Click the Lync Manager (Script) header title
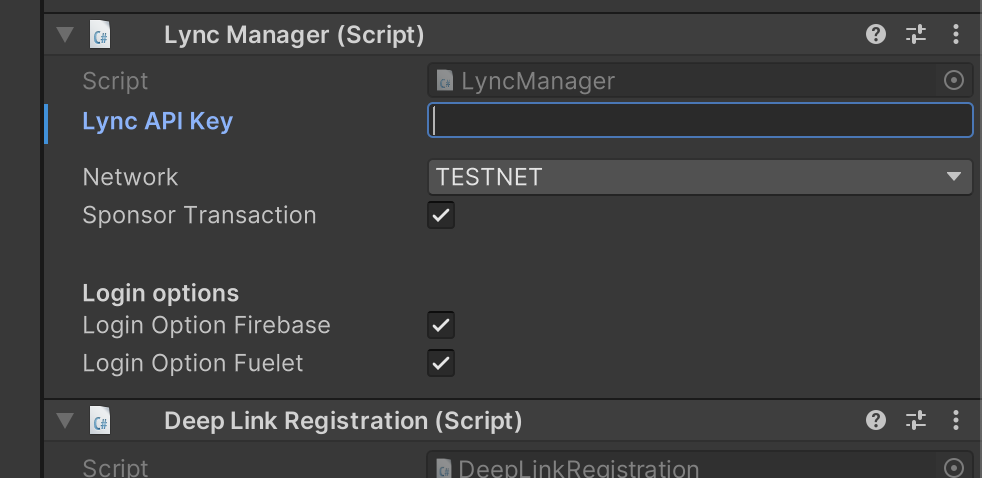 coord(294,34)
